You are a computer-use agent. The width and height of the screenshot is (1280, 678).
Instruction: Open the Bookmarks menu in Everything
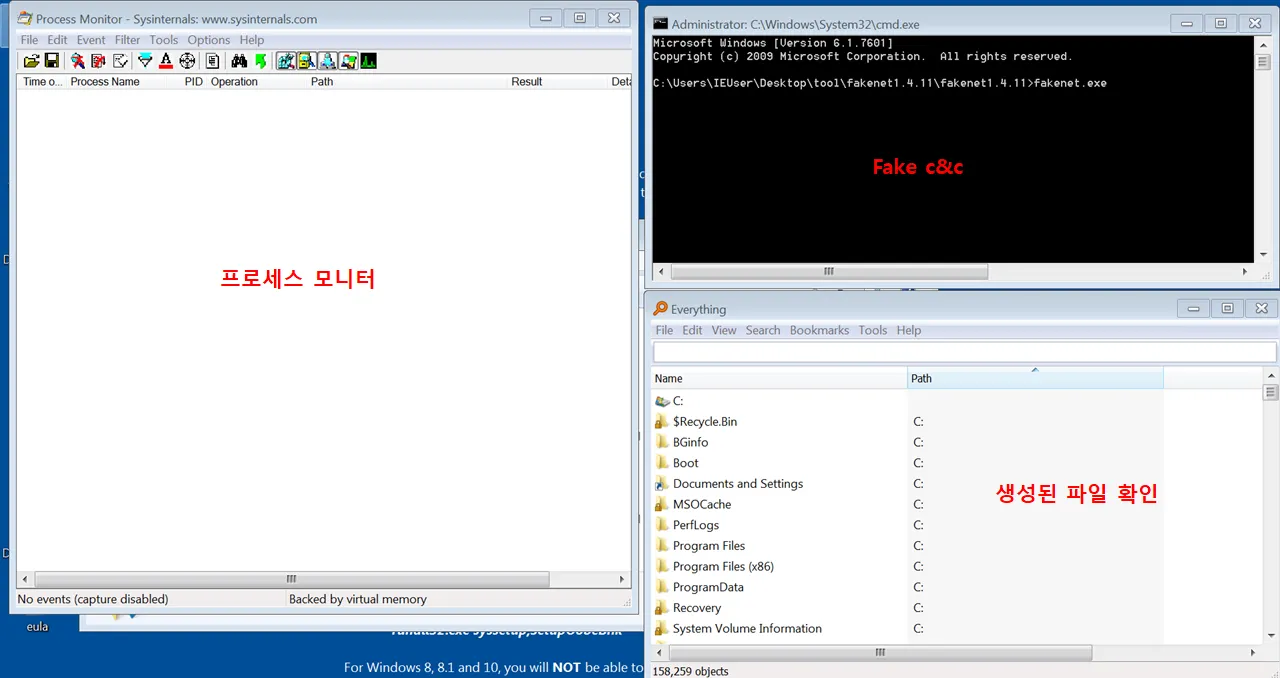[x=819, y=330]
